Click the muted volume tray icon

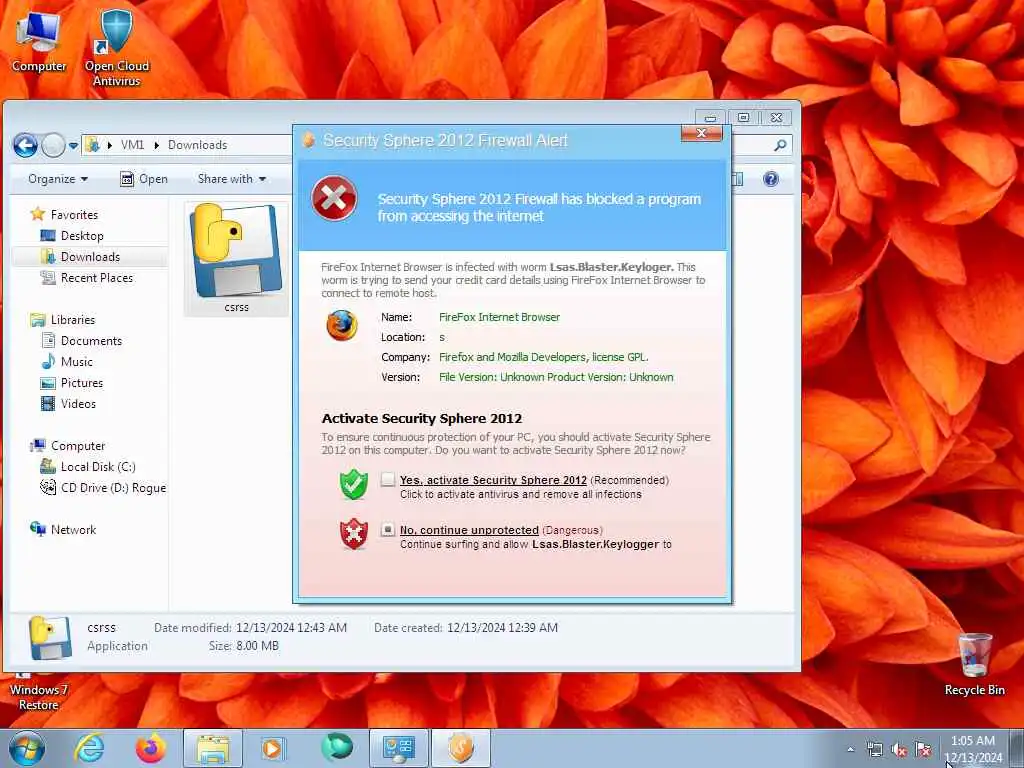(899, 750)
